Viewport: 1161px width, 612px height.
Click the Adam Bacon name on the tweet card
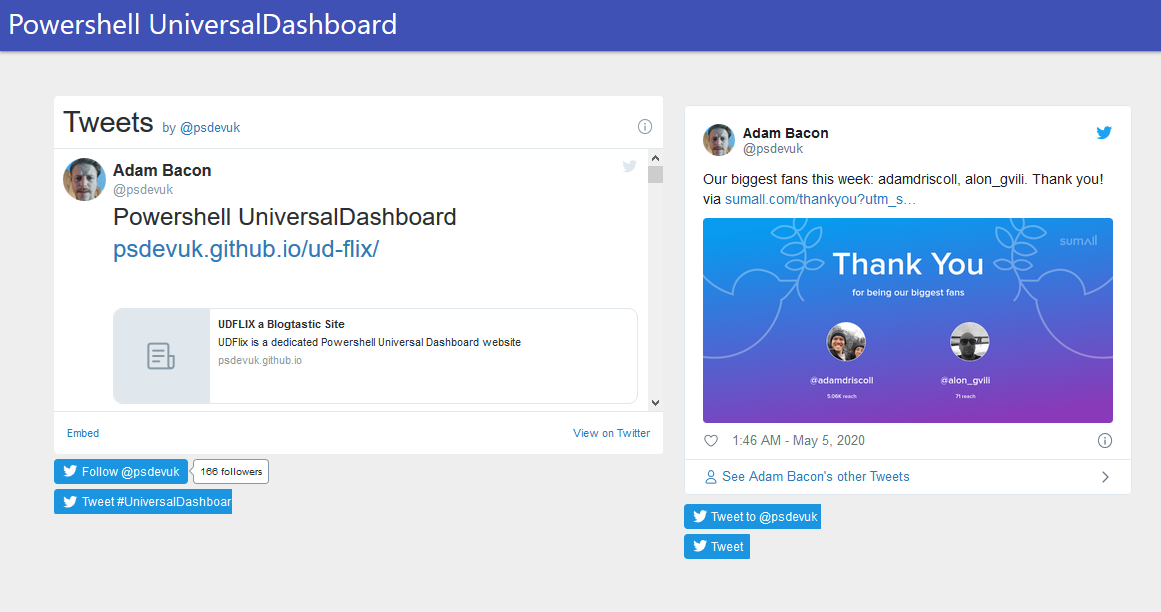pos(786,133)
